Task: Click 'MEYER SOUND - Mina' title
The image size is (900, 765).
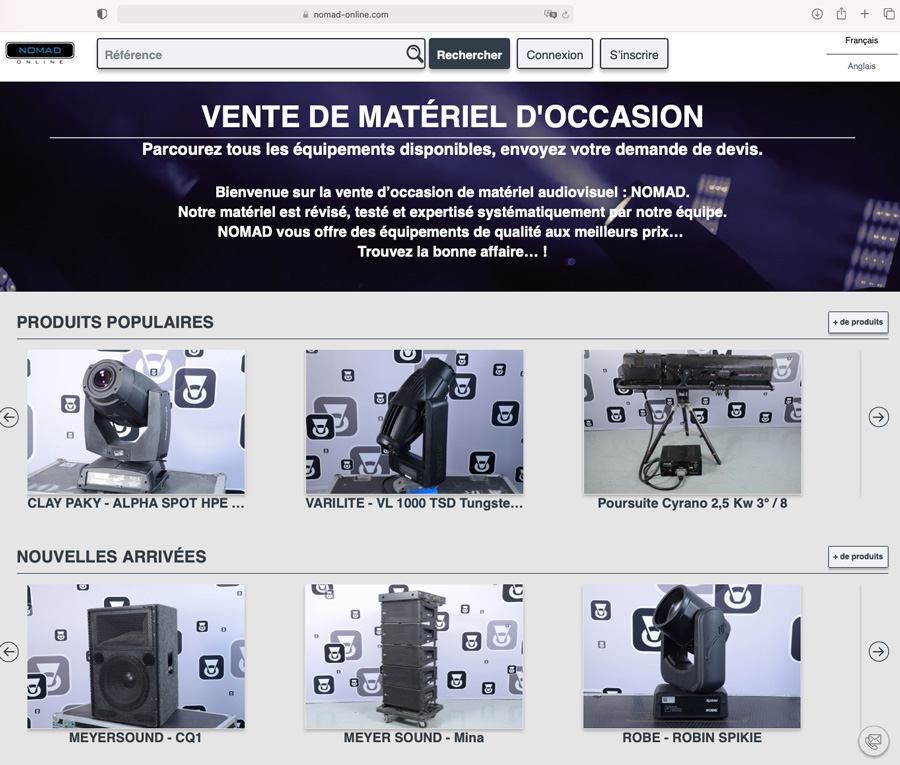Action: coord(414,737)
